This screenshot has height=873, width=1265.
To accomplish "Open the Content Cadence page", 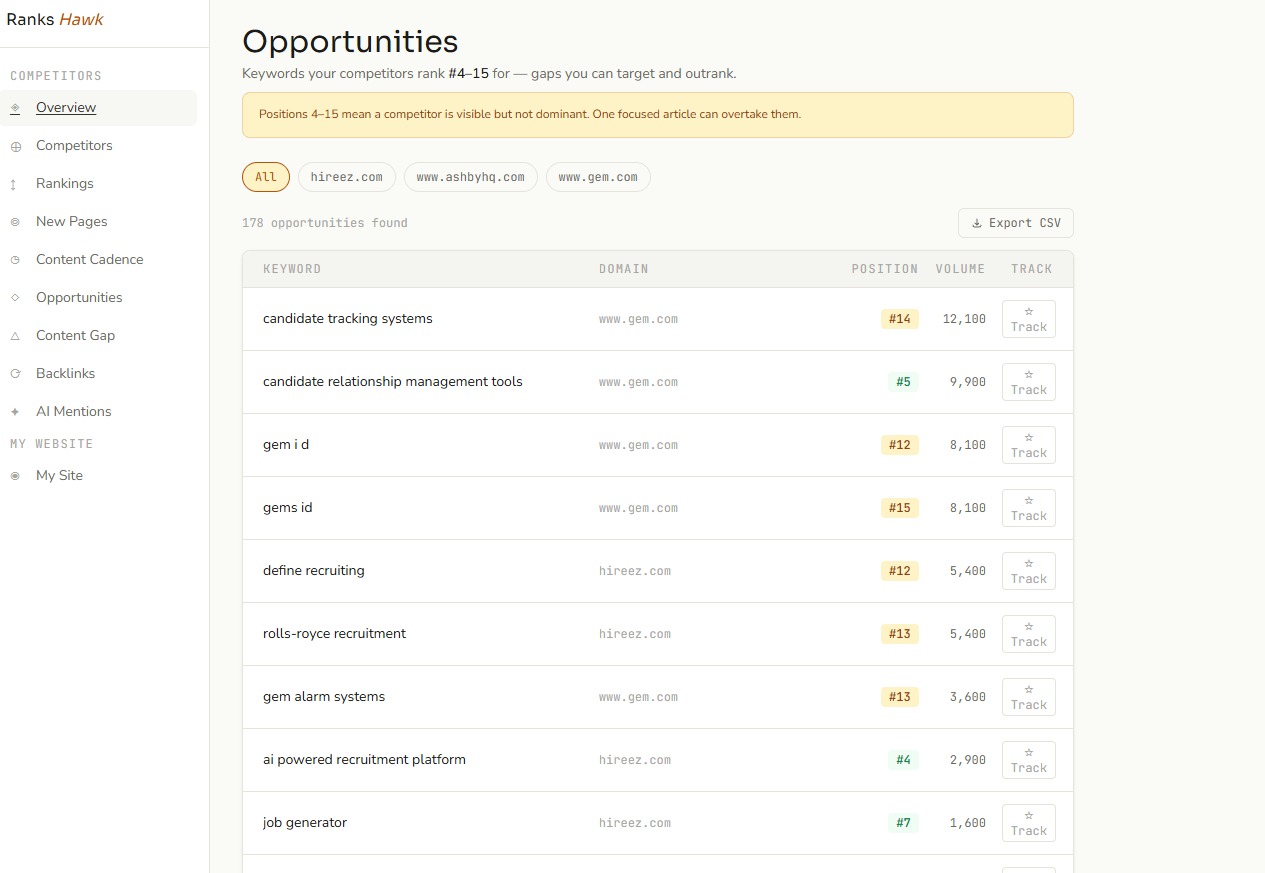I will (x=99, y=260).
